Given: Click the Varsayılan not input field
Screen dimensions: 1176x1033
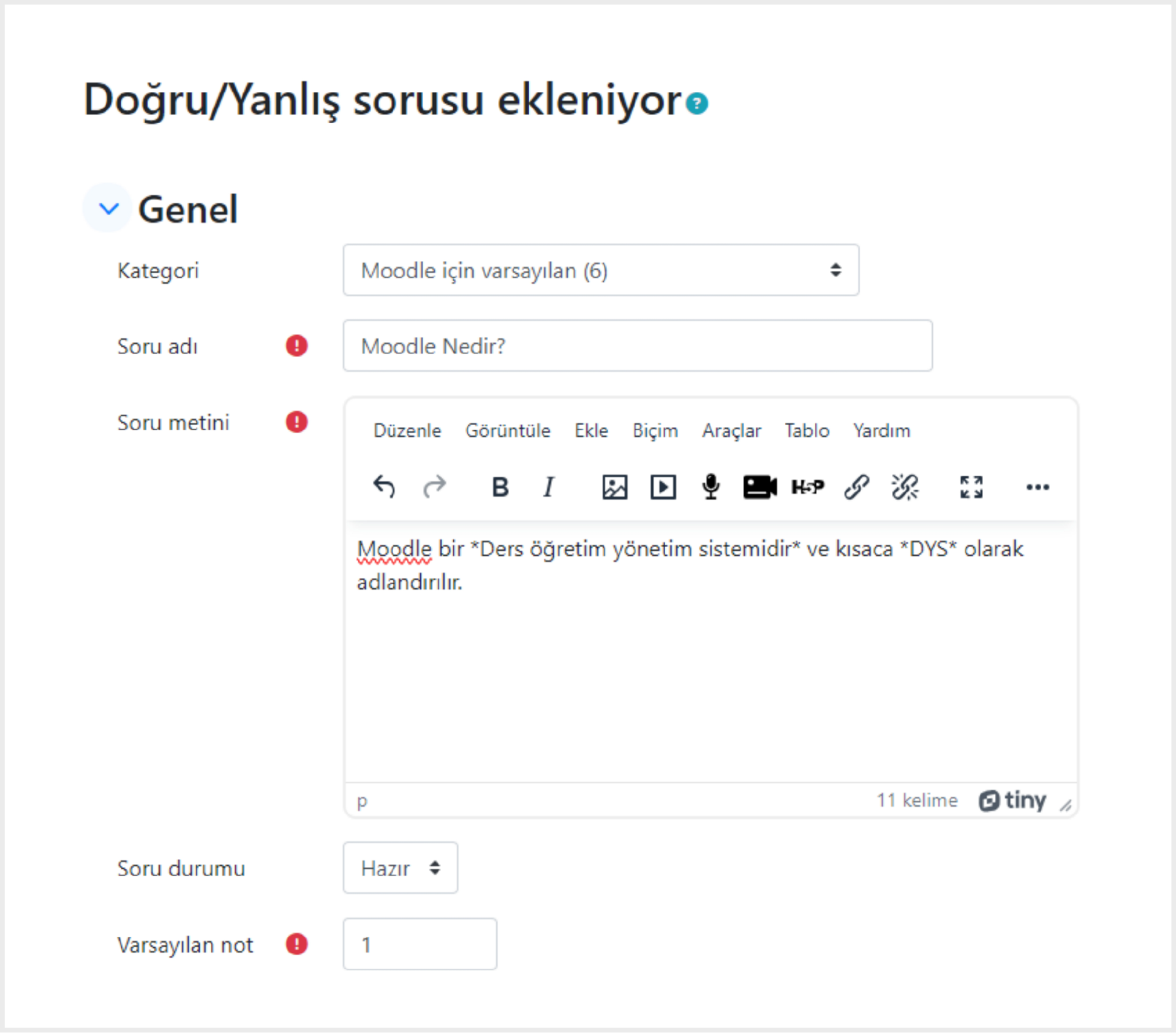Looking at the screenshot, I should tap(420, 944).
